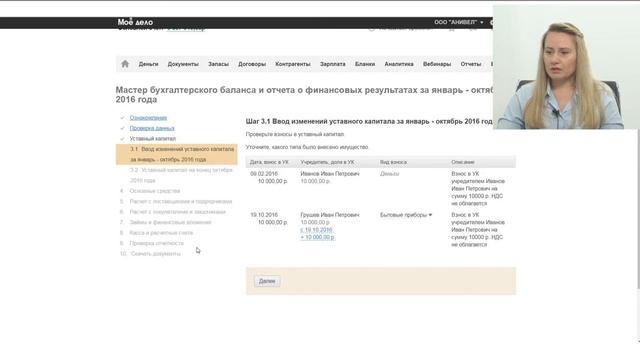Viewport: 640px width, 360px height.
Task: Open the Отчеты menu
Action: 471,64
